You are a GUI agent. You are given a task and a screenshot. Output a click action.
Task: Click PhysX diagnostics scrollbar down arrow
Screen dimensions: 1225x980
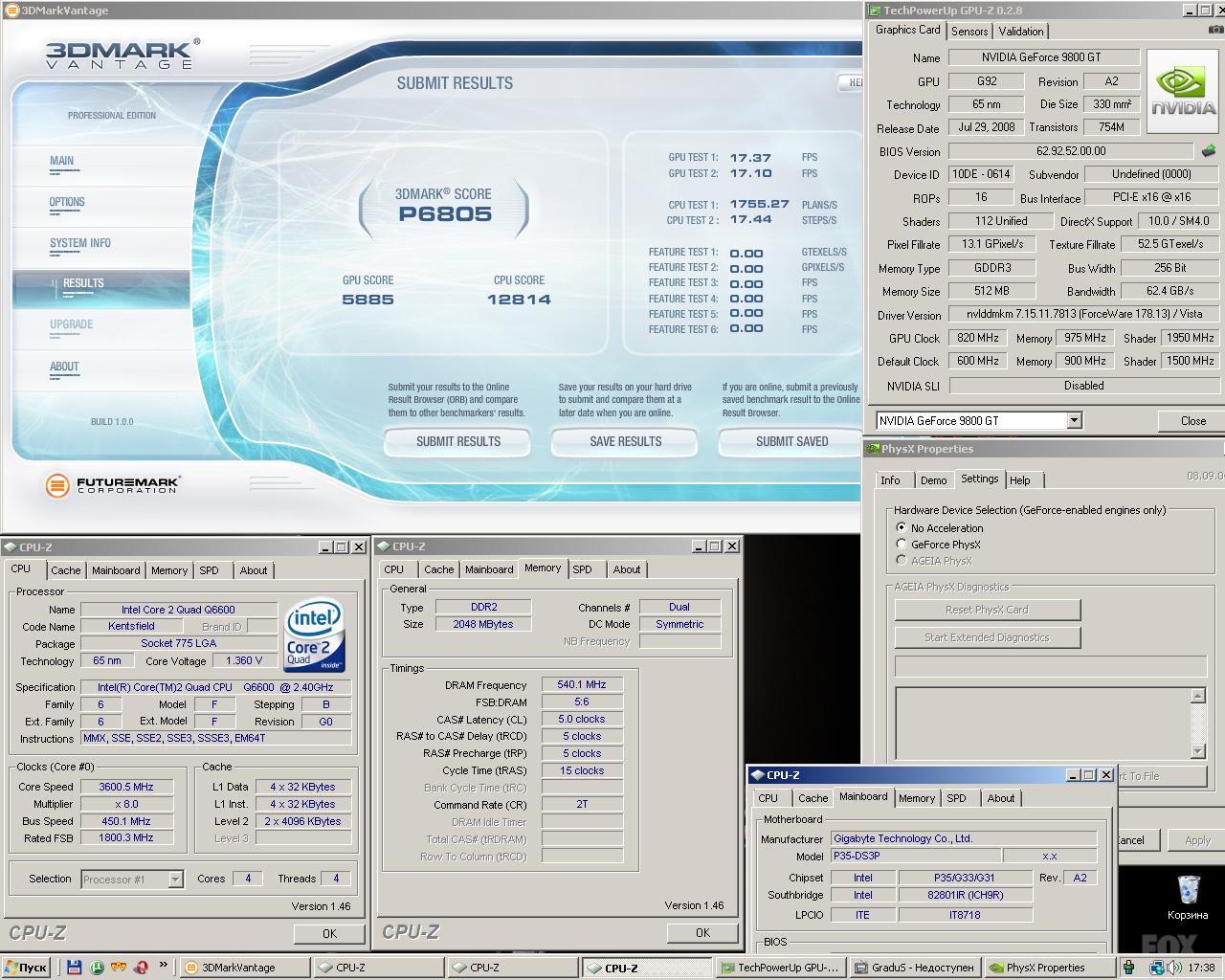tap(1197, 751)
